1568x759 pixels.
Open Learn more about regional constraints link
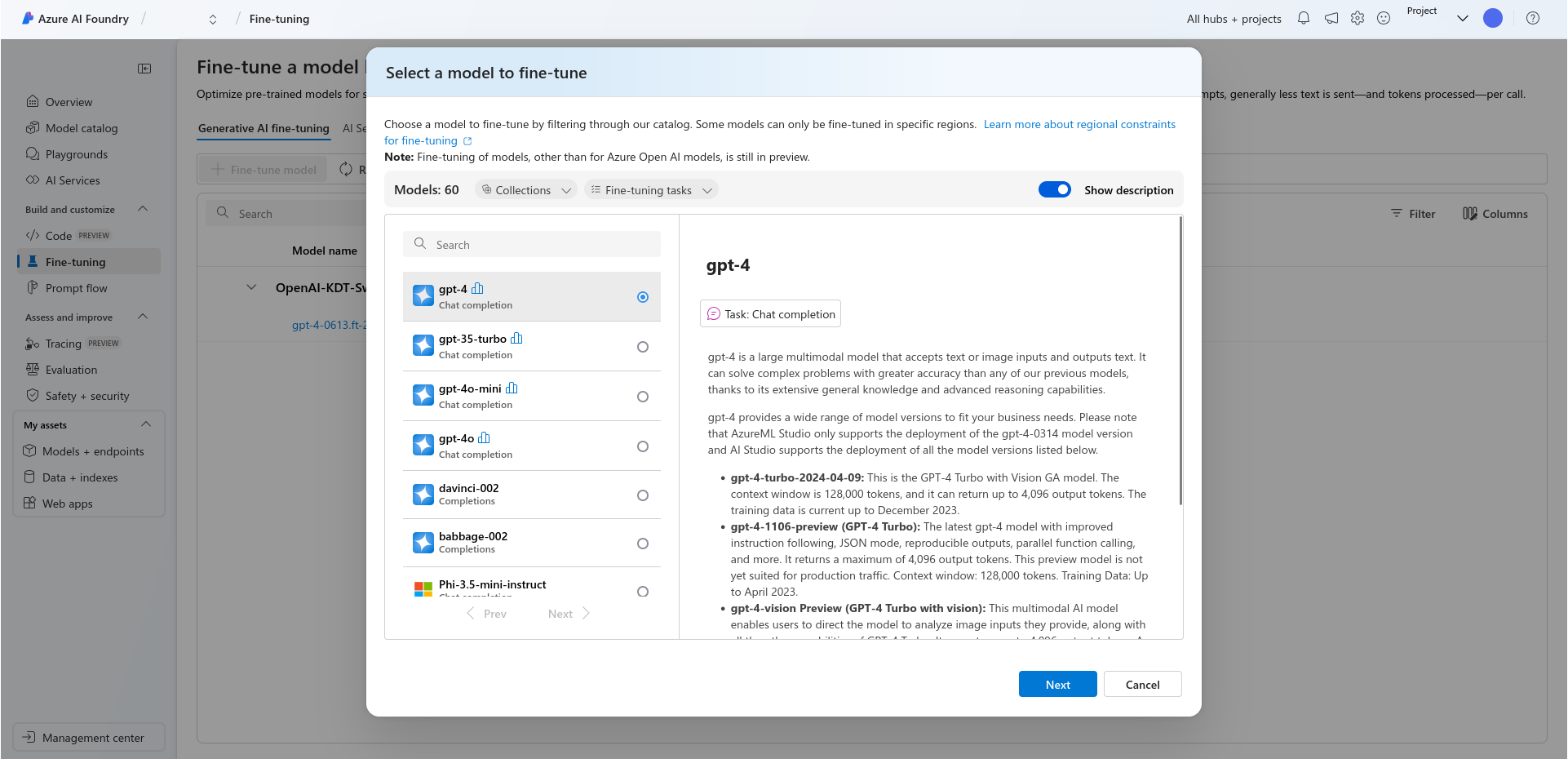tap(1079, 124)
